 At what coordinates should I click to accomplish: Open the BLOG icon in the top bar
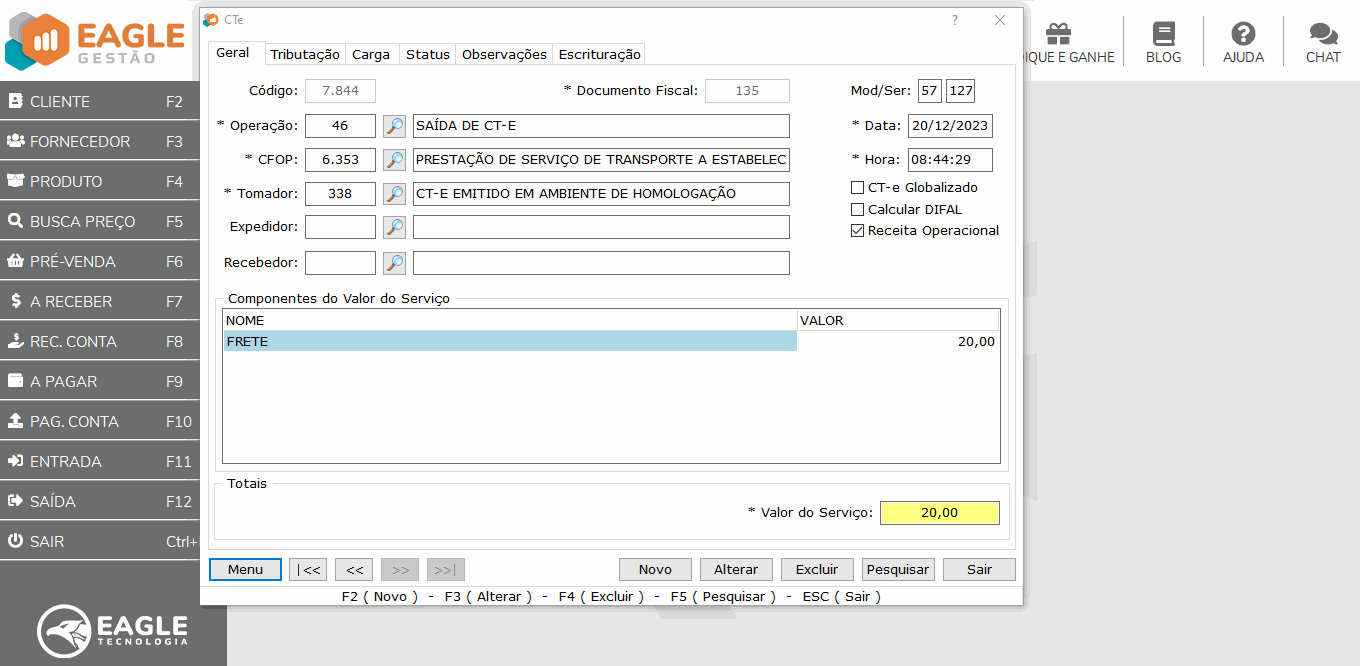1163,42
